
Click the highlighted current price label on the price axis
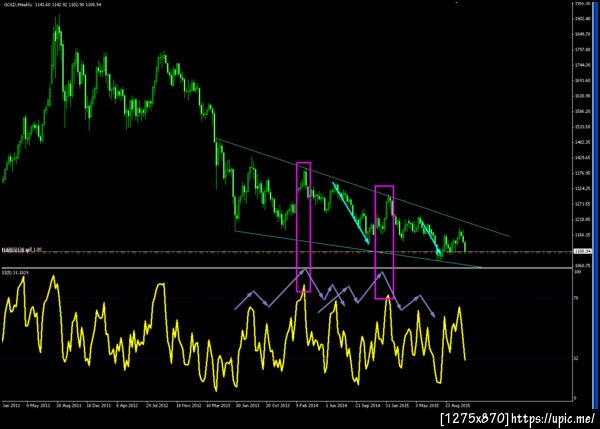(582, 251)
